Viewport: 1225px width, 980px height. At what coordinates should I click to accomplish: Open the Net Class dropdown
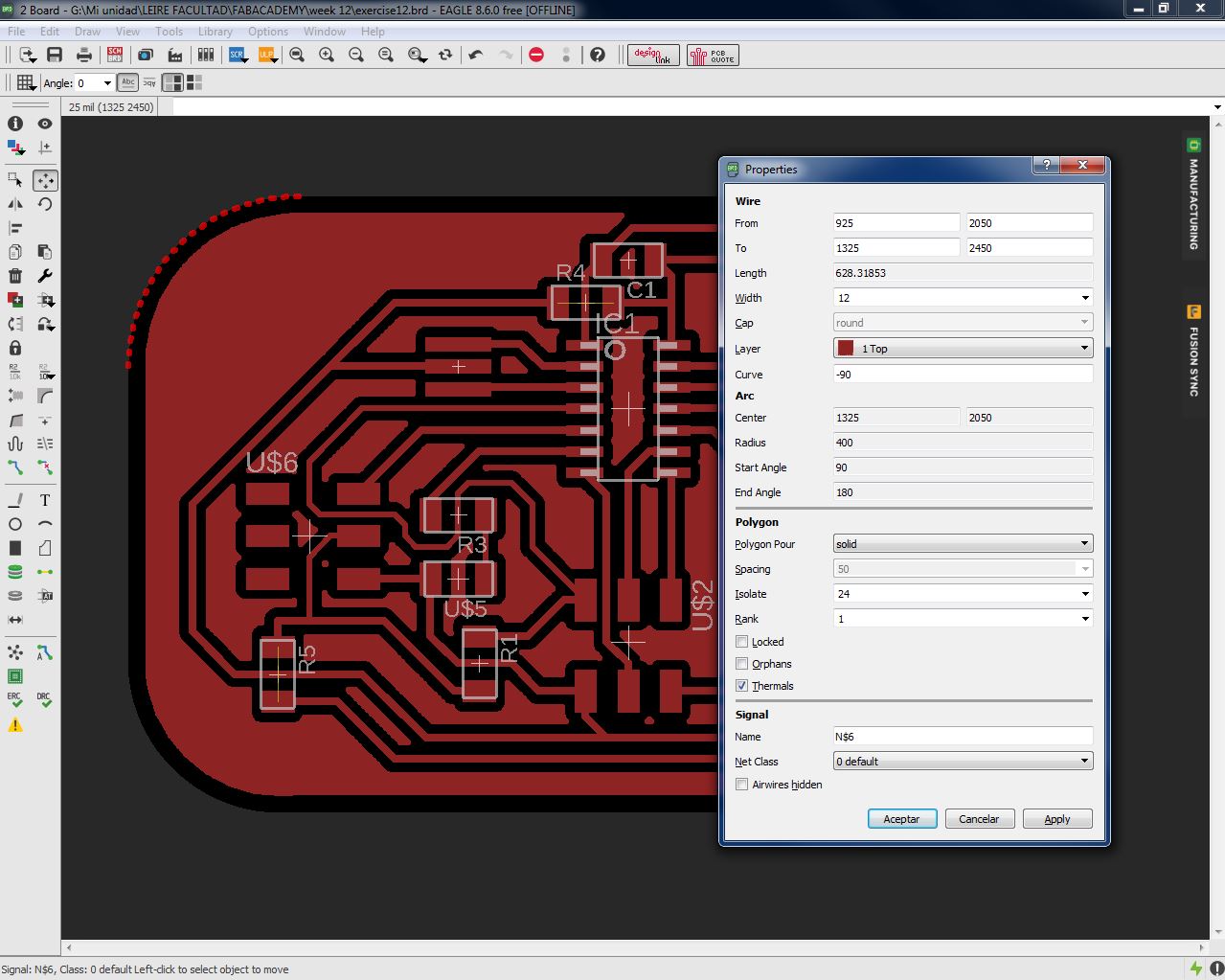click(963, 762)
